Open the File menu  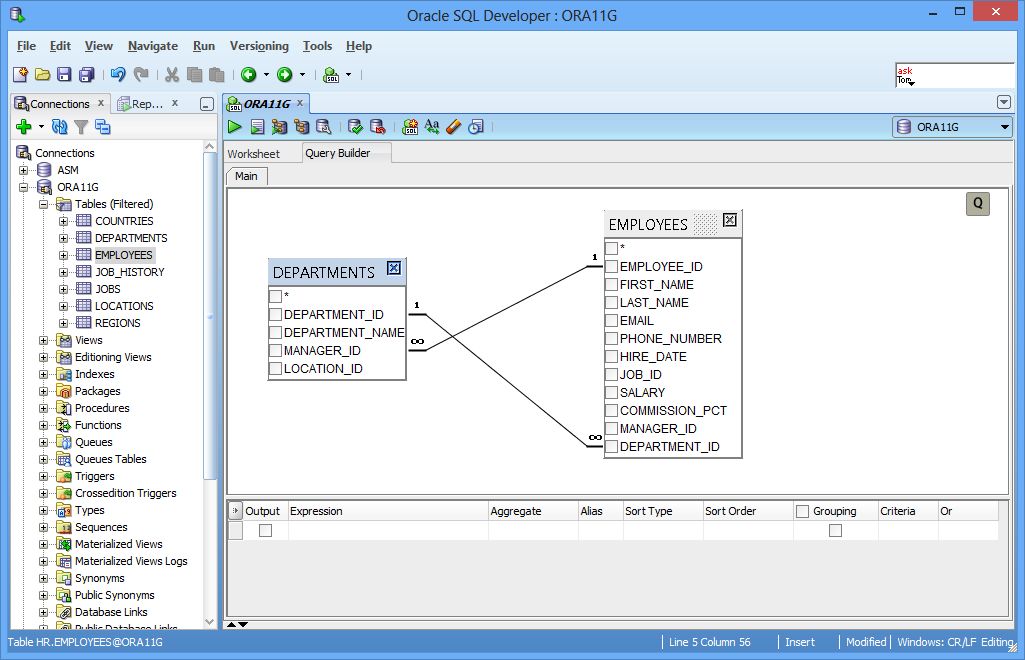pyautogui.click(x=26, y=46)
